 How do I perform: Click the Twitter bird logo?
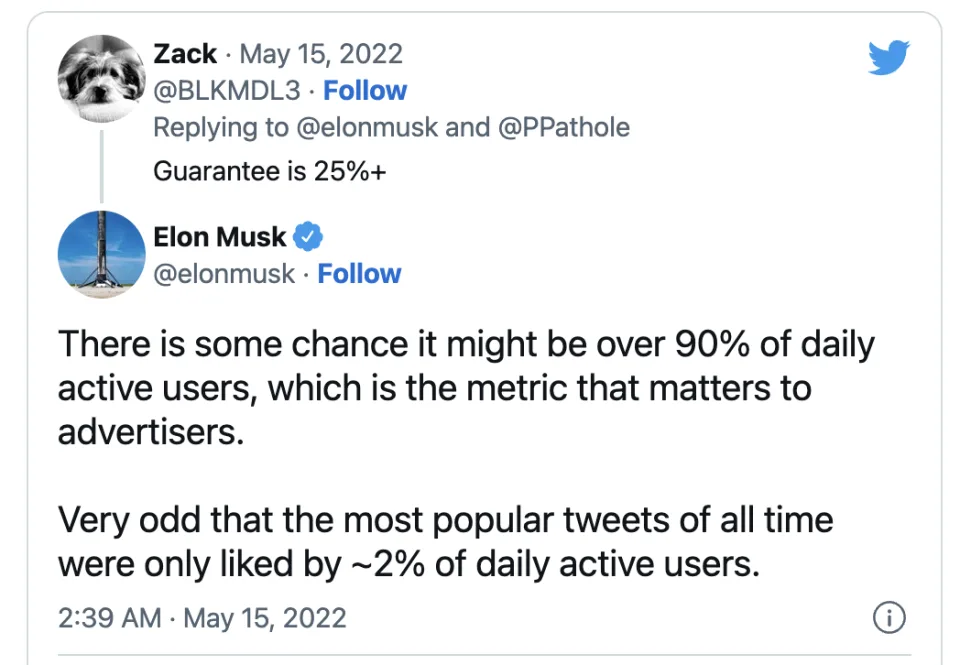[889, 57]
